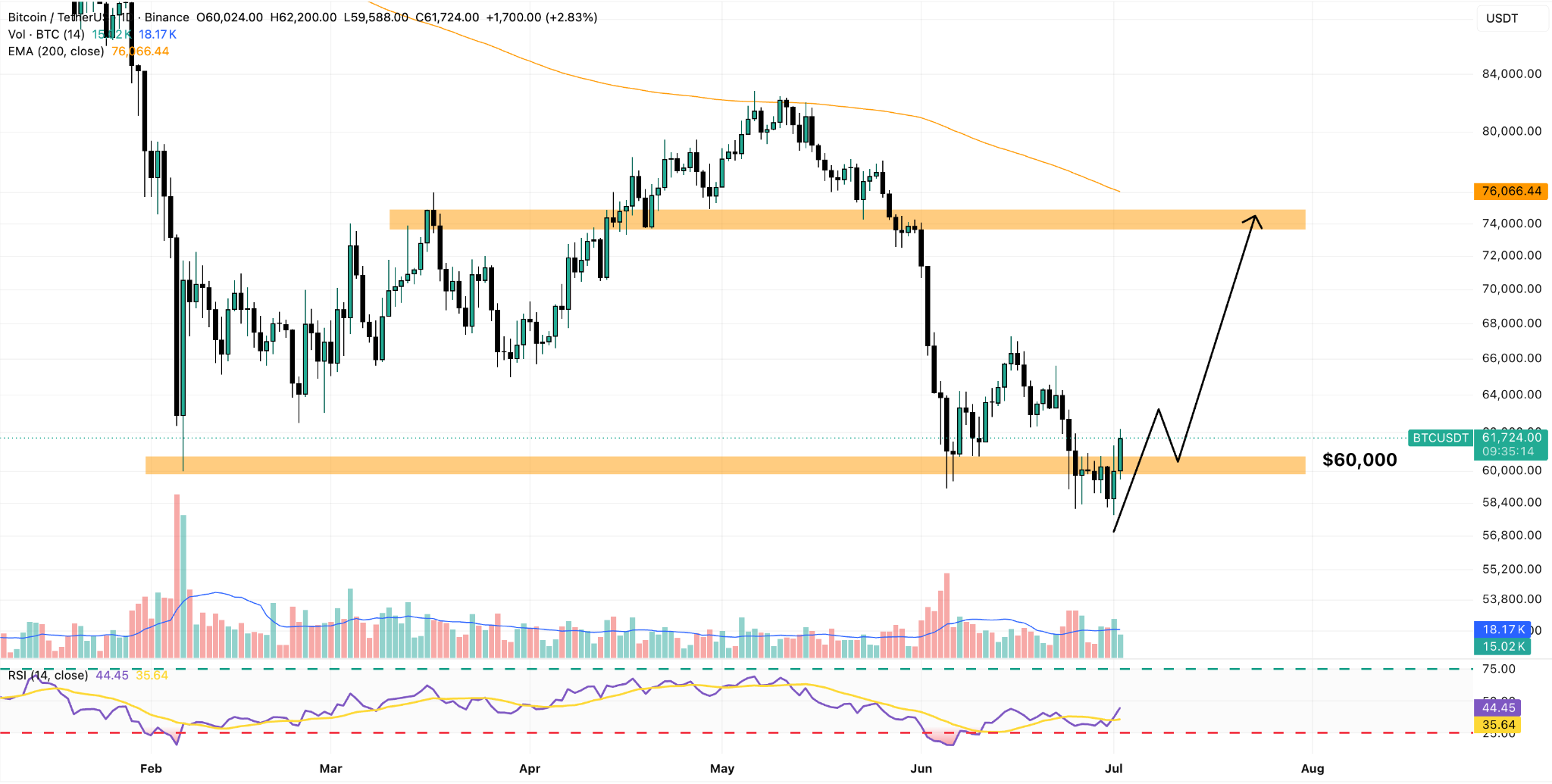Viewport: 1552px width, 784px height.
Task: Click the 18.17 K value in volume legend
Action: tap(158, 34)
